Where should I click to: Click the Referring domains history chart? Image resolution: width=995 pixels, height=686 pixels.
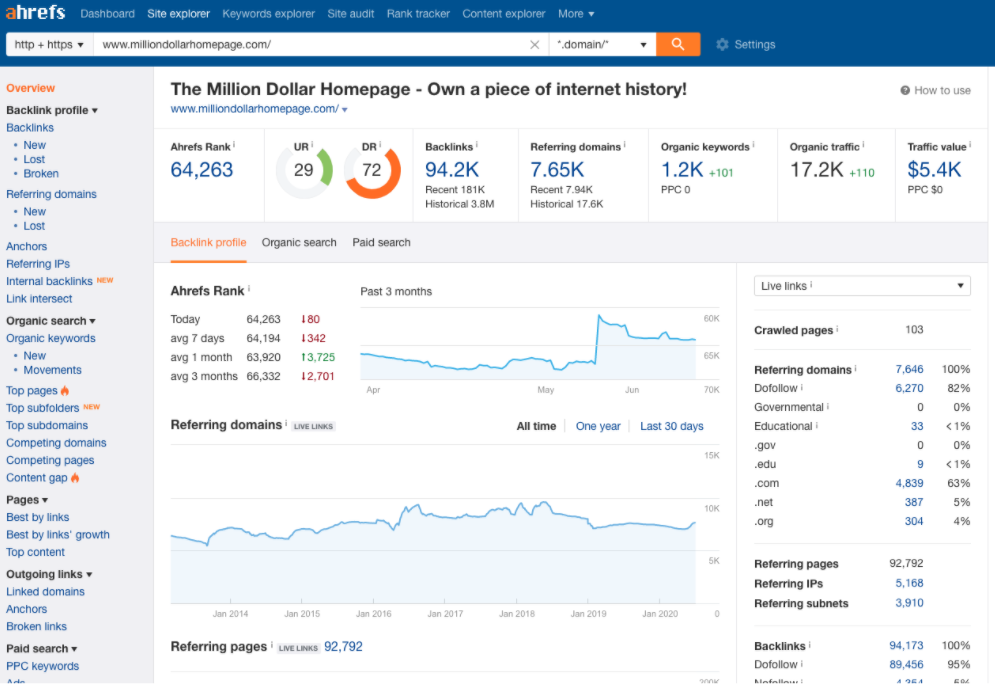[433, 524]
